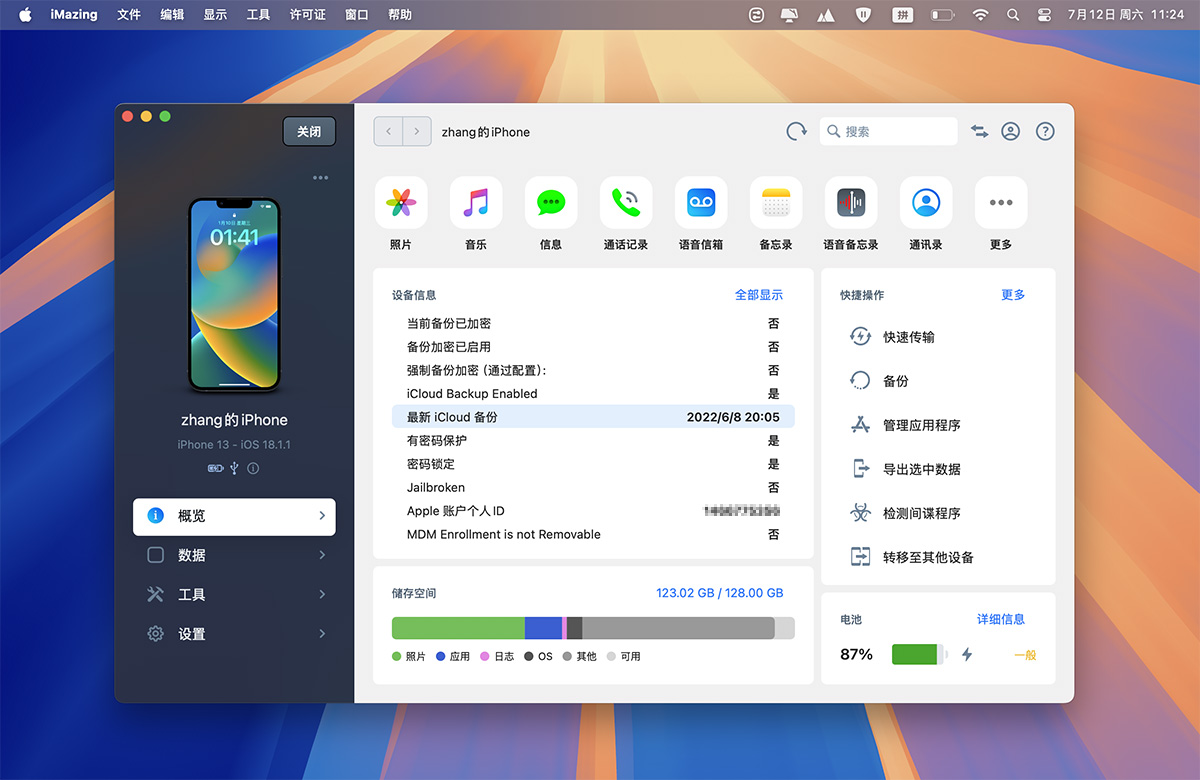
Task: Open the 显示 menu
Action: pyautogui.click(x=215, y=15)
